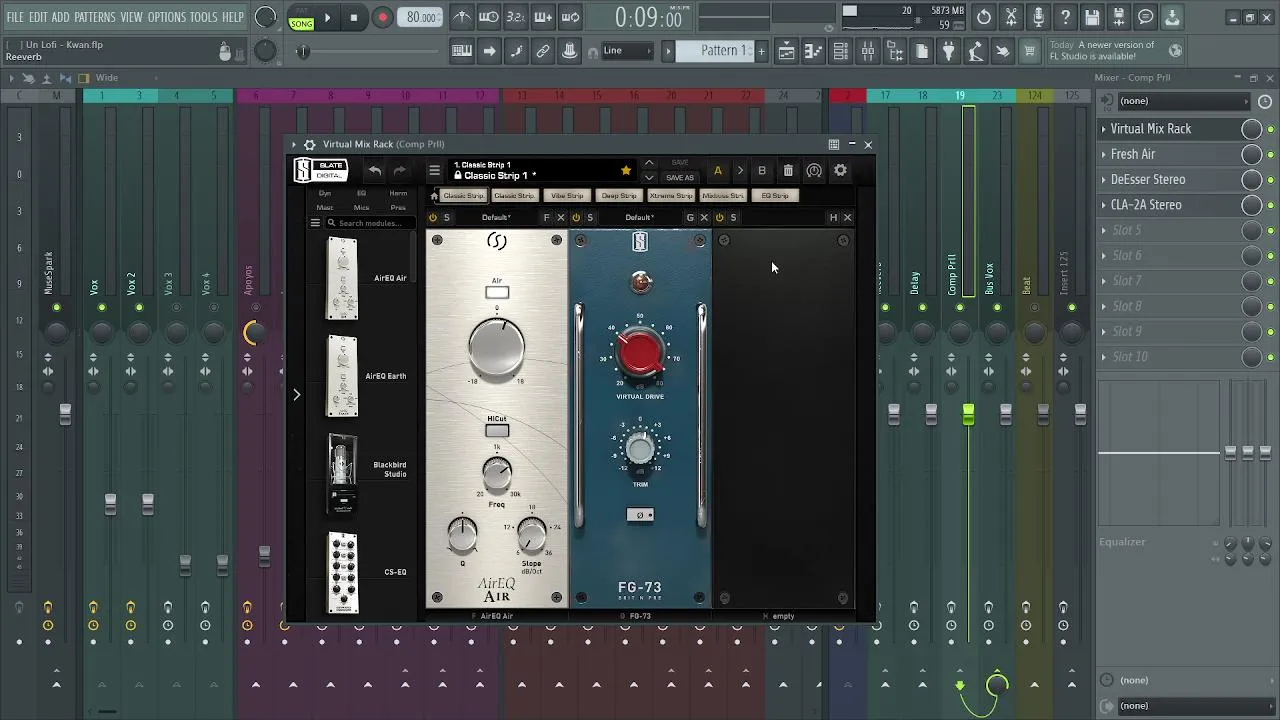Undo last action in Virtual Mix Rack
Viewport: 1280px width, 720px height.
(374, 171)
